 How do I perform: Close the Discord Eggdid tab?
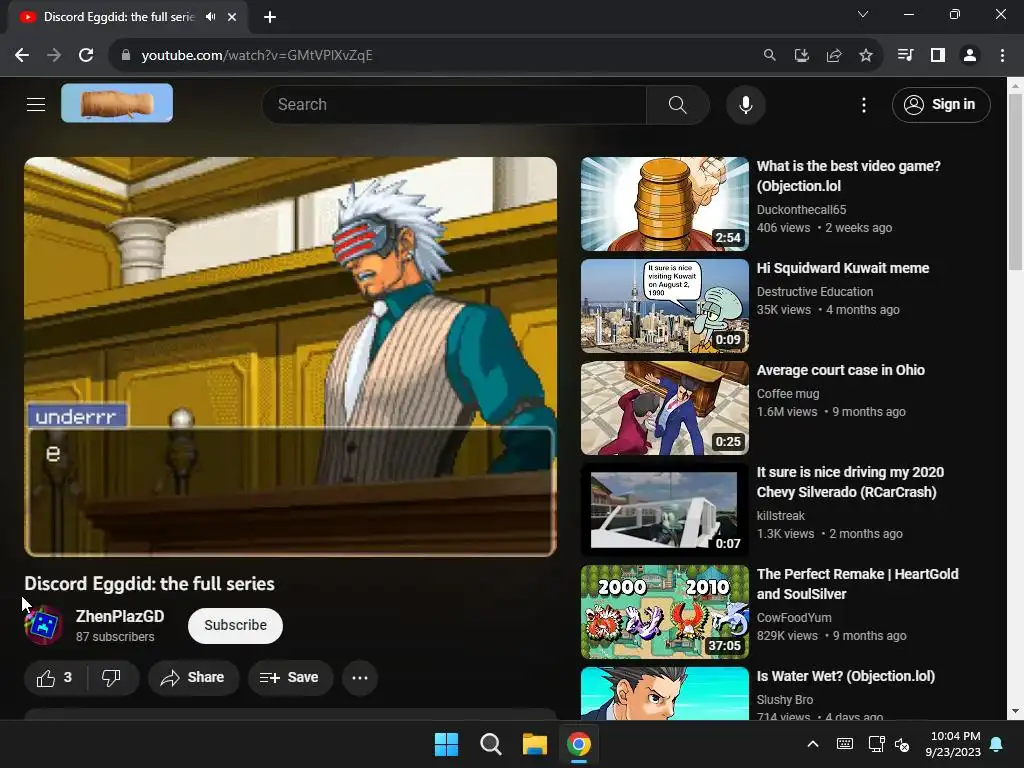point(232,17)
